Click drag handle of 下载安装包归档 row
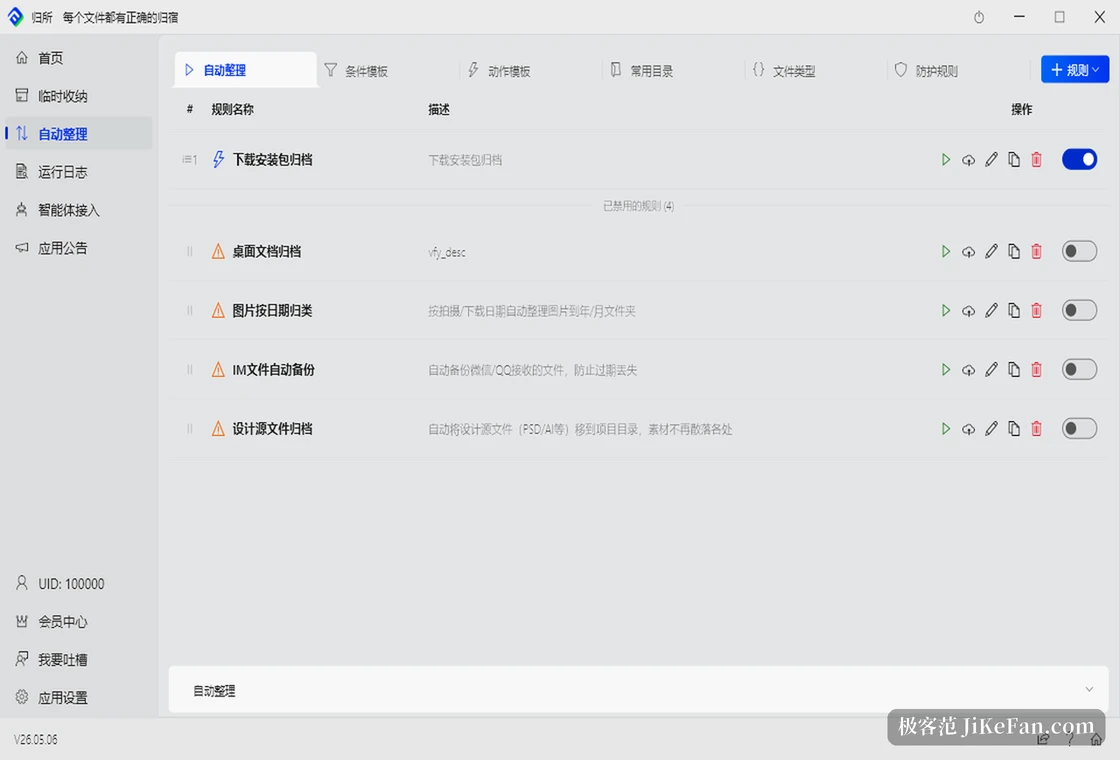Image resolution: width=1120 pixels, height=760 pixels. (x=189, y=159)
